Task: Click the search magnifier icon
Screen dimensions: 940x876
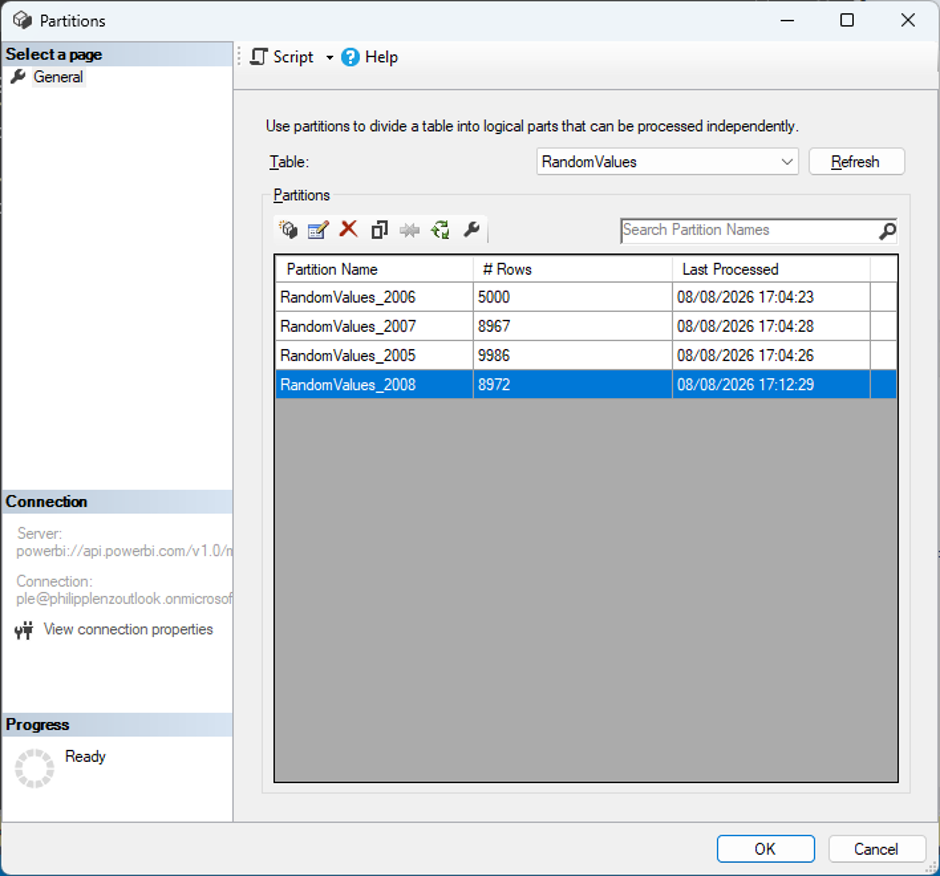Action: tap(887, 231)
